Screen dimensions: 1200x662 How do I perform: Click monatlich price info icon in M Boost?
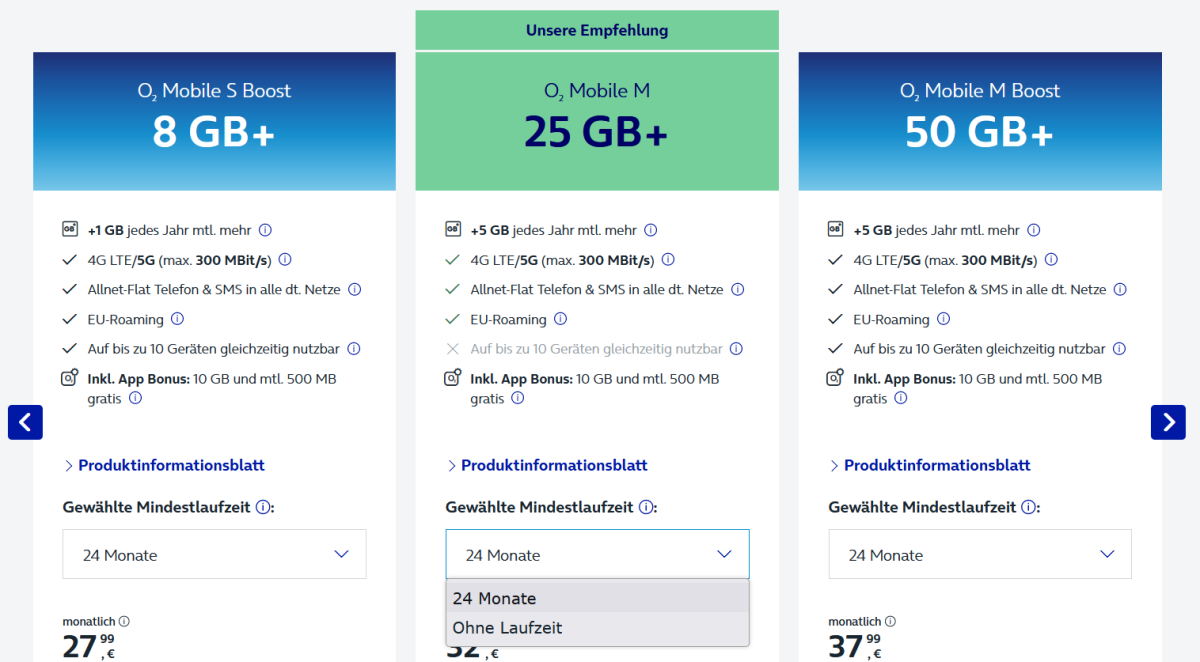click(890, 621)
